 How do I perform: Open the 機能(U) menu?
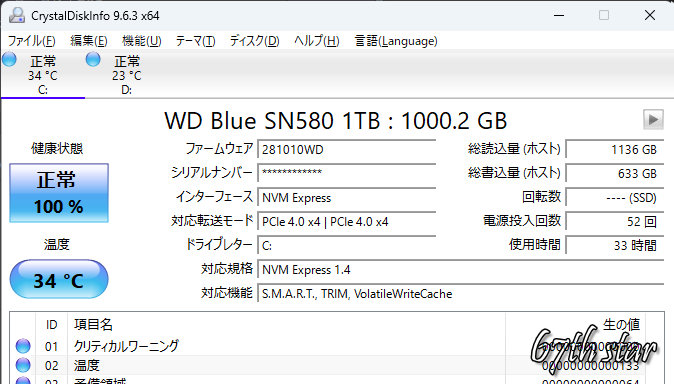141,41
